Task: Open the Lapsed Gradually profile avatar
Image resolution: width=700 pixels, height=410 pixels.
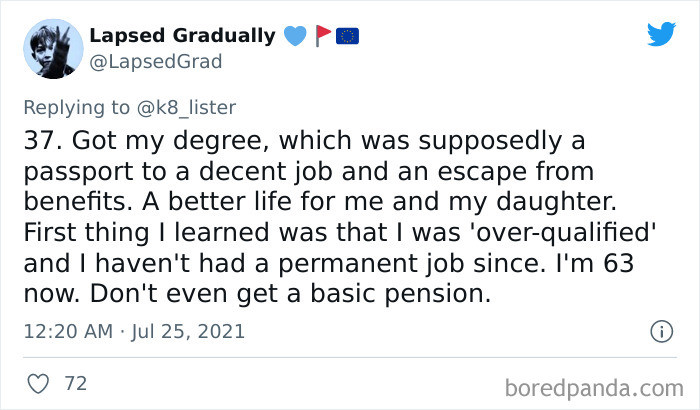Action: coord(51,48)
